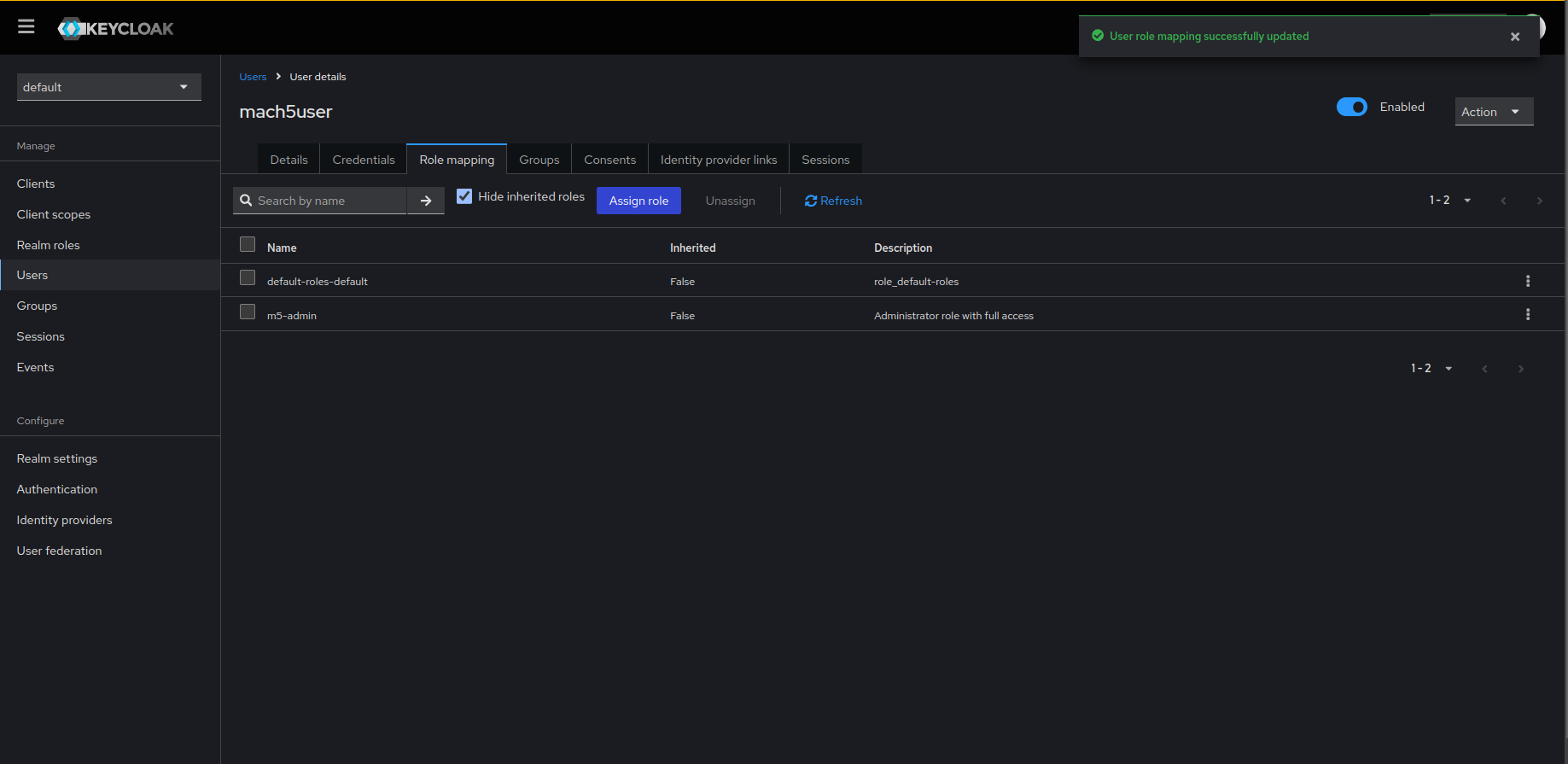The width and height of the screenshot is (1568, 764).
Task: Check the select-all roles header checkbox
Action: click(x=248, y=245)
